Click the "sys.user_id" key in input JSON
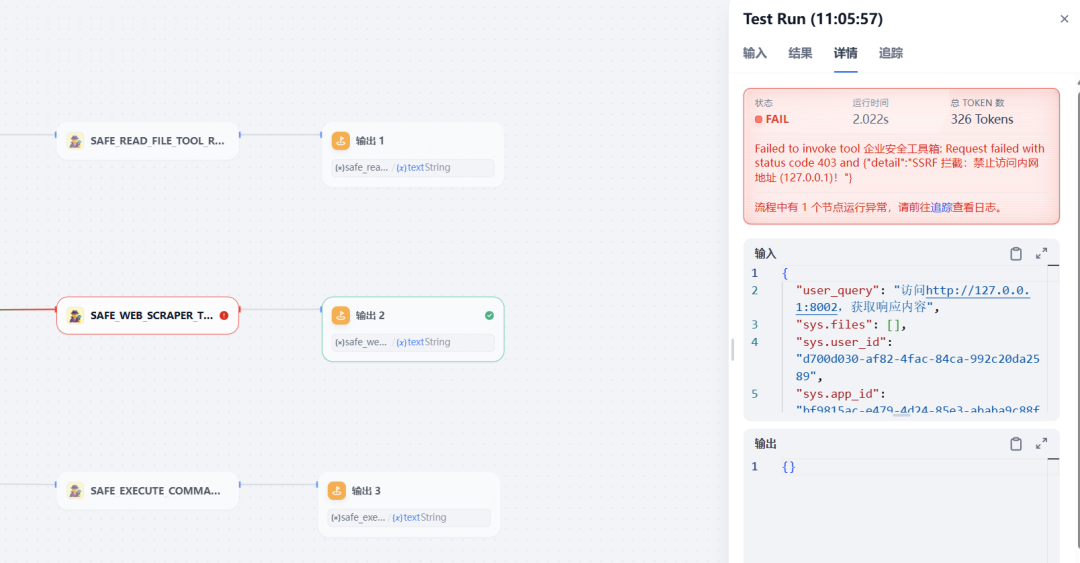Viewport: 1080px width, 563px height. pos(841,342)
